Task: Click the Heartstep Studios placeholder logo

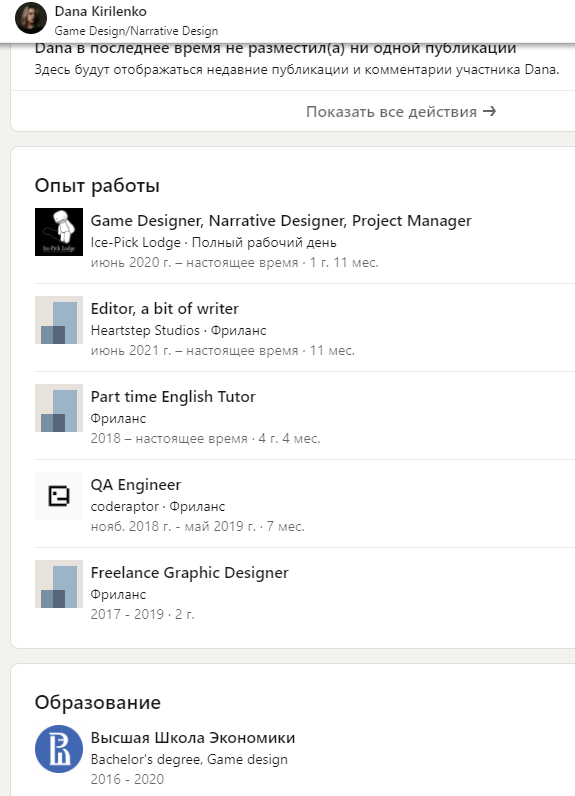Action: click(59, 320)
